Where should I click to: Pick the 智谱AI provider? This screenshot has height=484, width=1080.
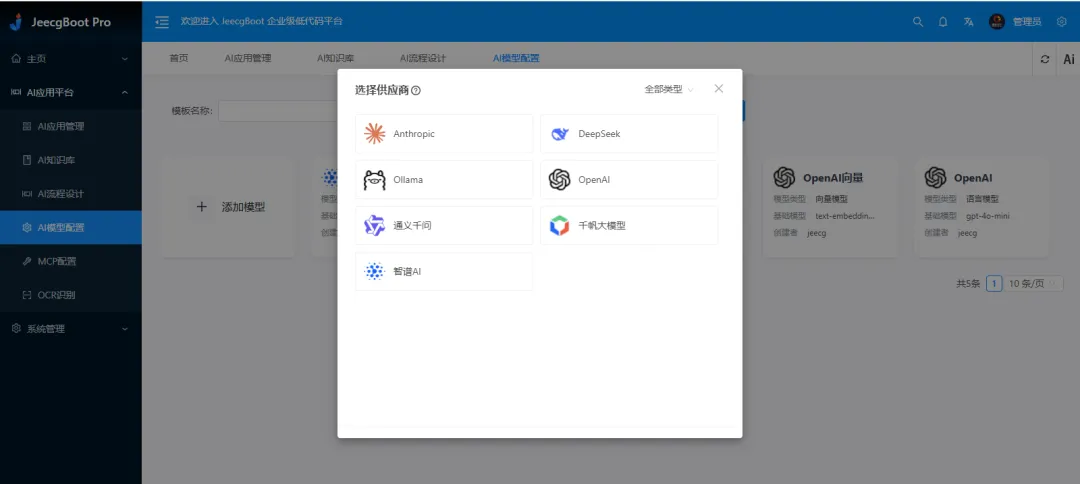pos(444,271)
